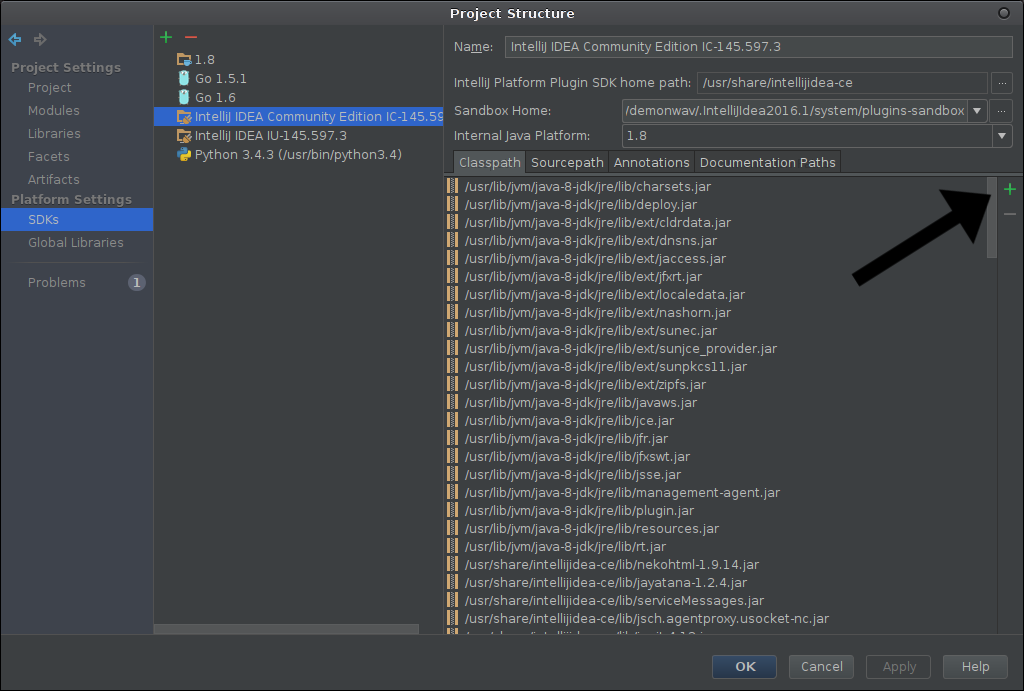1024x691 pixels.
Task: Click the classpath list vertical scrollbar
Action: coord(992,217)
